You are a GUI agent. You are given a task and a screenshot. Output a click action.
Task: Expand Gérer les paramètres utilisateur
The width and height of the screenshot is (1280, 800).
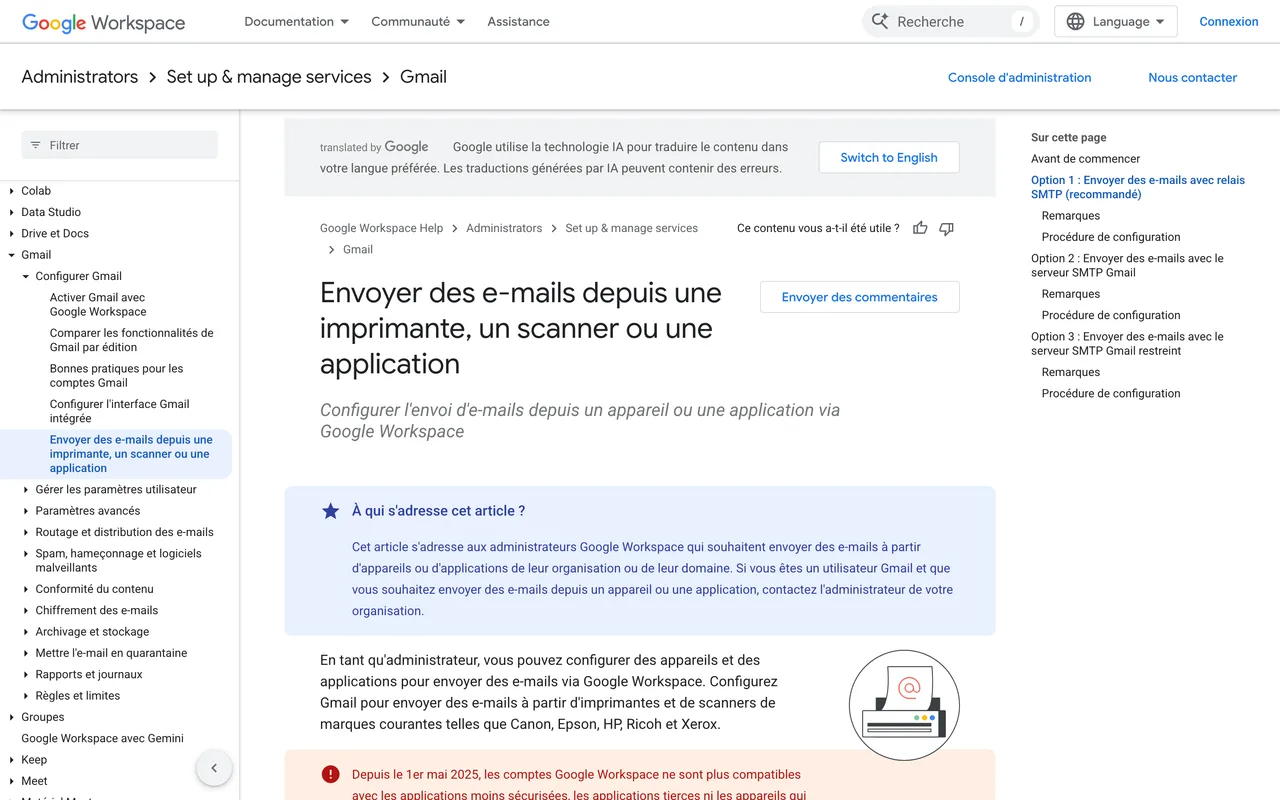pyautogui.click(x=26, y=490)
